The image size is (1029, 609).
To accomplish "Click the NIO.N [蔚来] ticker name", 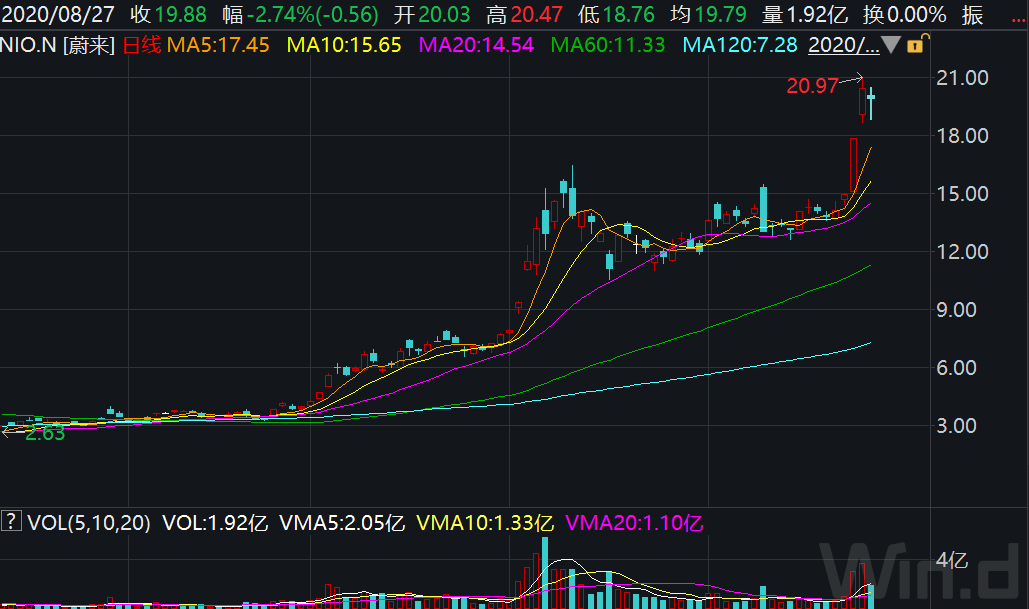I will coord(58,45).
